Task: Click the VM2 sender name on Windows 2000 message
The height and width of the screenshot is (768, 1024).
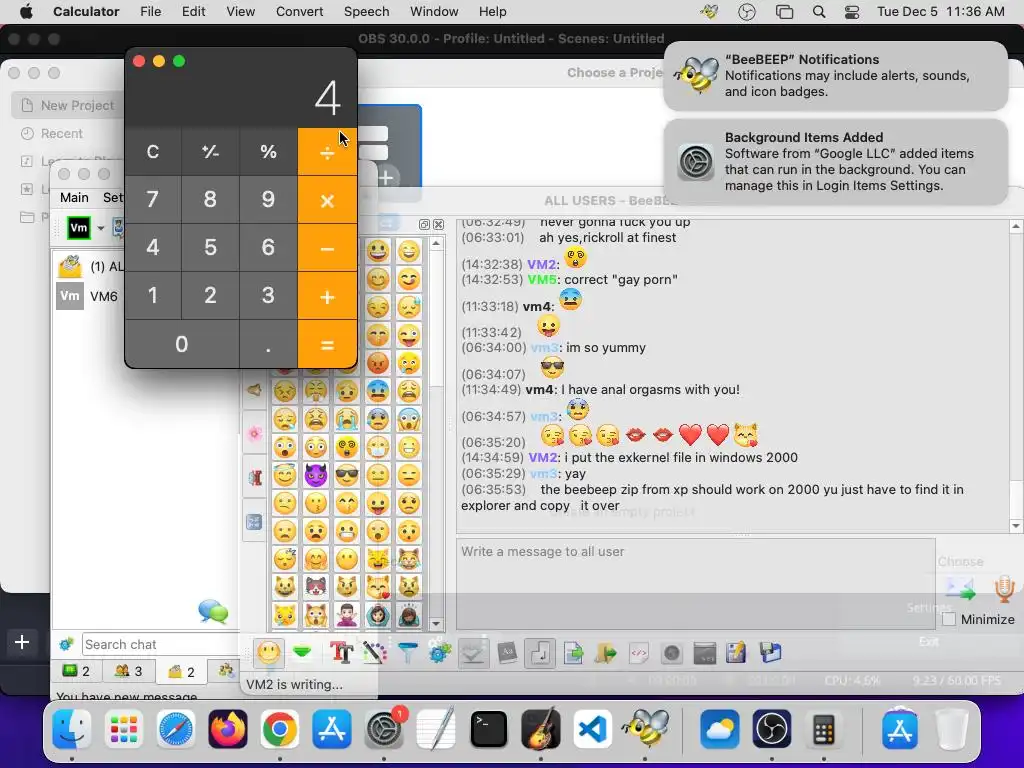Action: coord(543,457)
